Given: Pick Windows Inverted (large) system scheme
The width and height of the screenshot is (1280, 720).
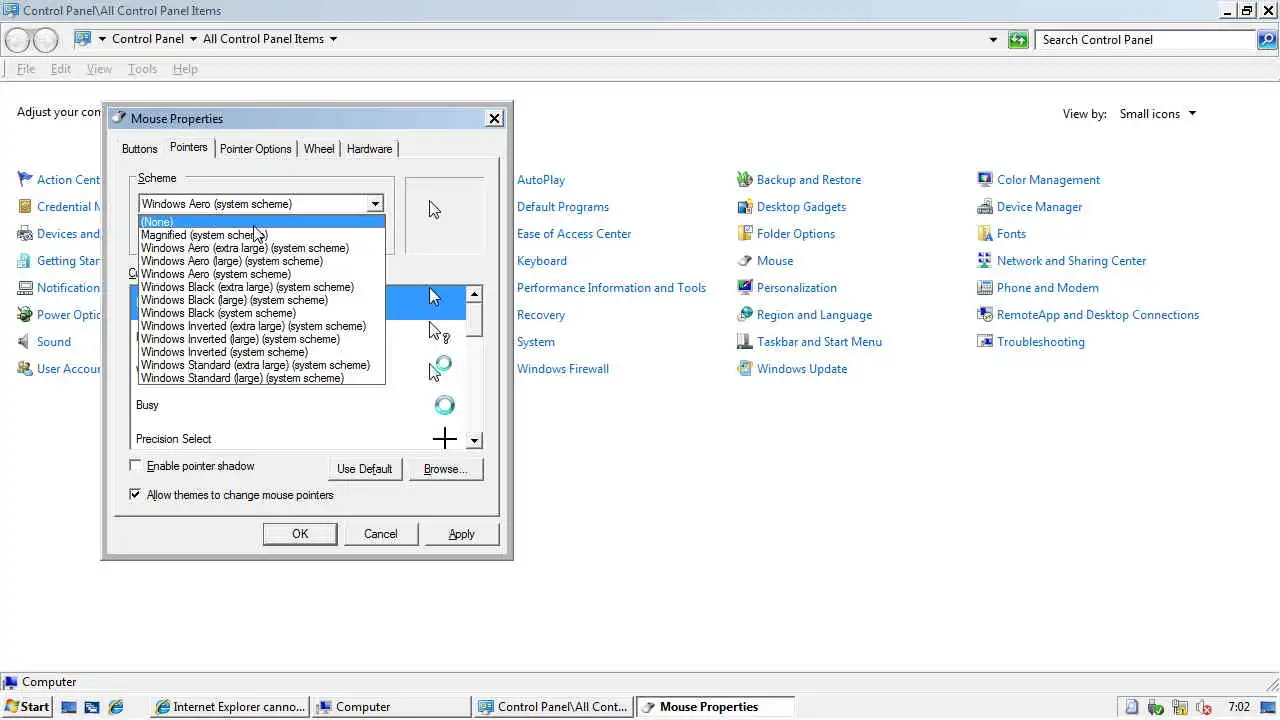Looking at the screenshot, I should [261, 339].
